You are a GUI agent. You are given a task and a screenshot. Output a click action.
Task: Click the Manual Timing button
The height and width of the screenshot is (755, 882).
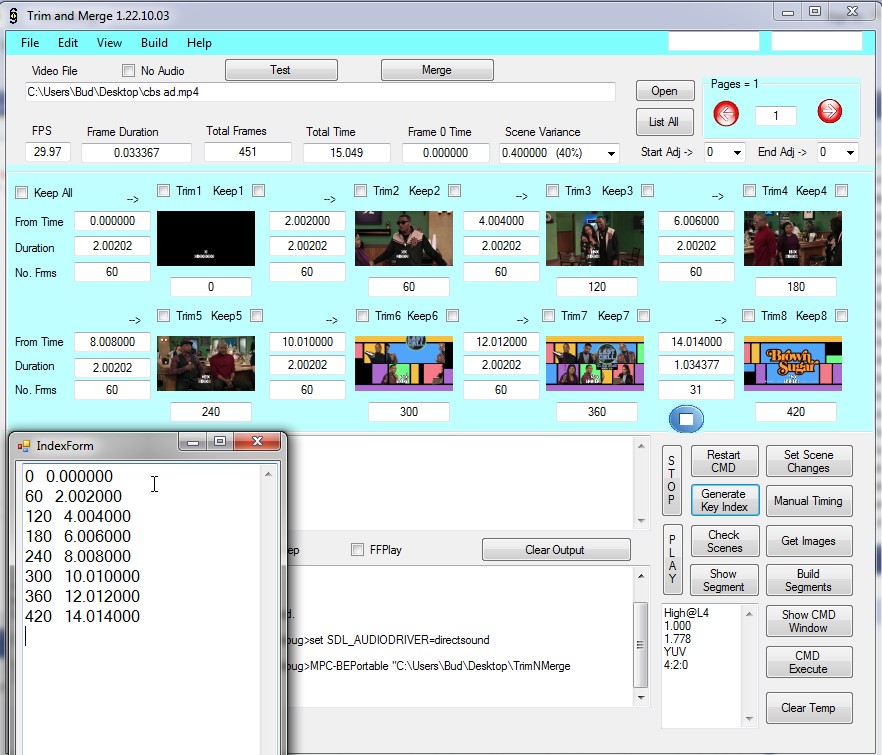(809, 501)
